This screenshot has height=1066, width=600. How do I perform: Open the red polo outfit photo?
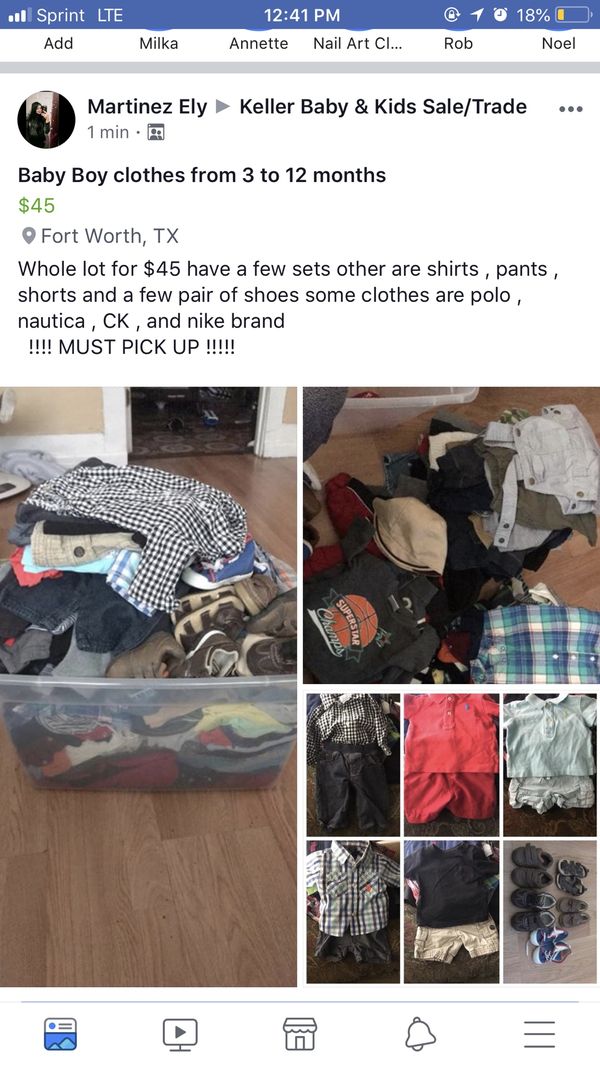pyautogui.click(x=451, y=765)
